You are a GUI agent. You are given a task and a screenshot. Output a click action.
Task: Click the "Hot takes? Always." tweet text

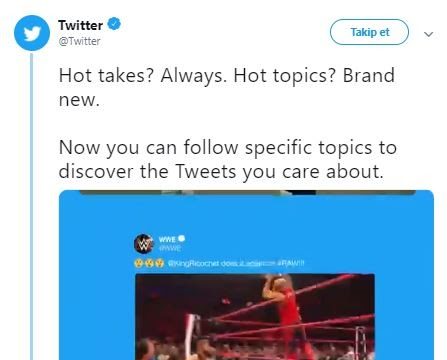click(143, 75)
